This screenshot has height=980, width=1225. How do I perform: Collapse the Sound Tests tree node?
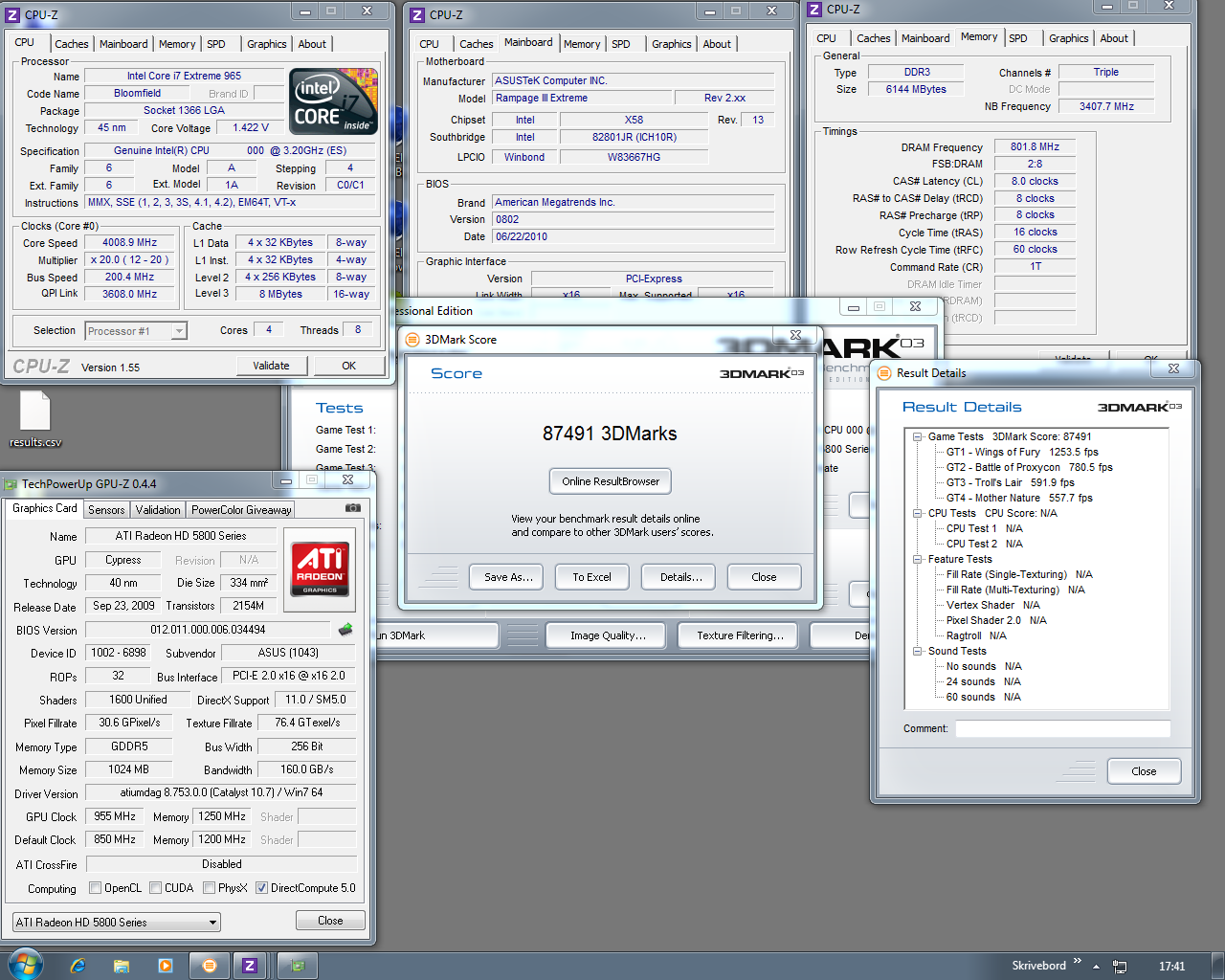pos(917,651)
